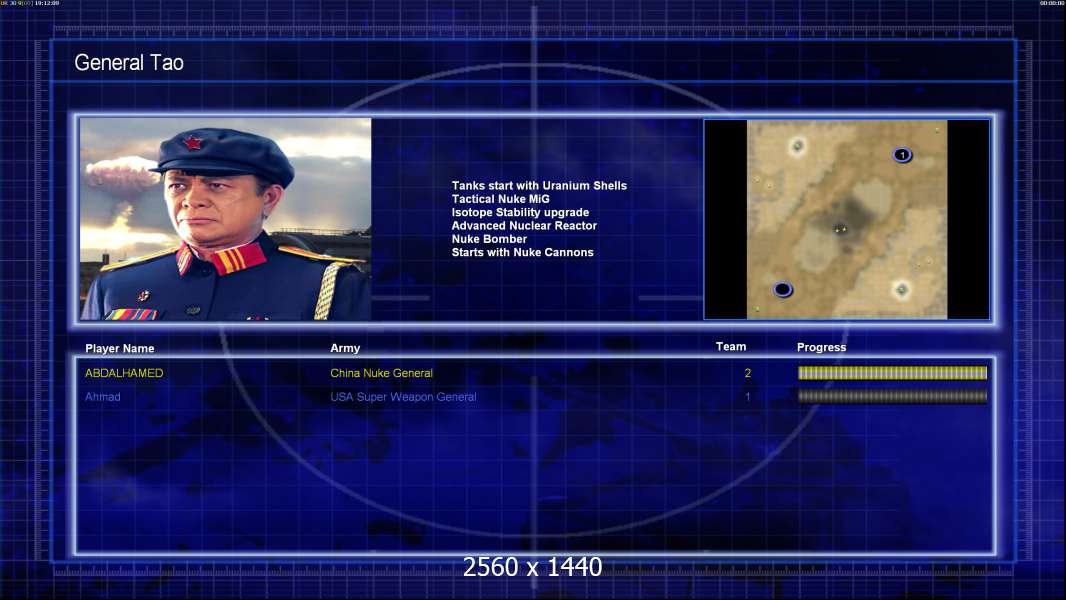Click the General Tao title text
Screen dimensions: 1066x600
point(128,63)
